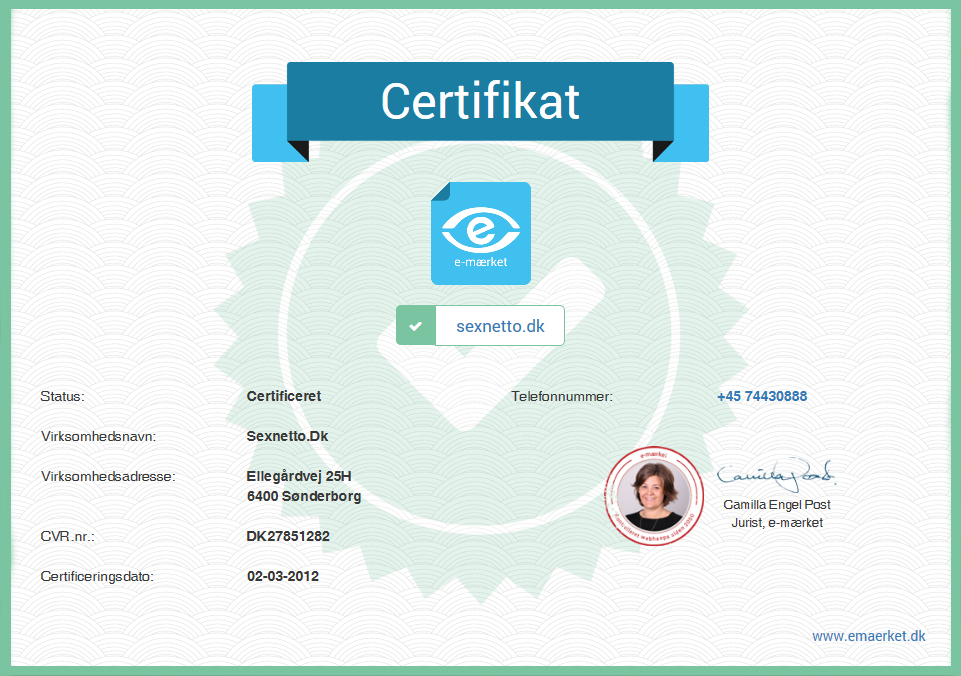Click the company name Sexnetto.Dk
This screenshot has height=676, width=961.
[x=287, y=436]
